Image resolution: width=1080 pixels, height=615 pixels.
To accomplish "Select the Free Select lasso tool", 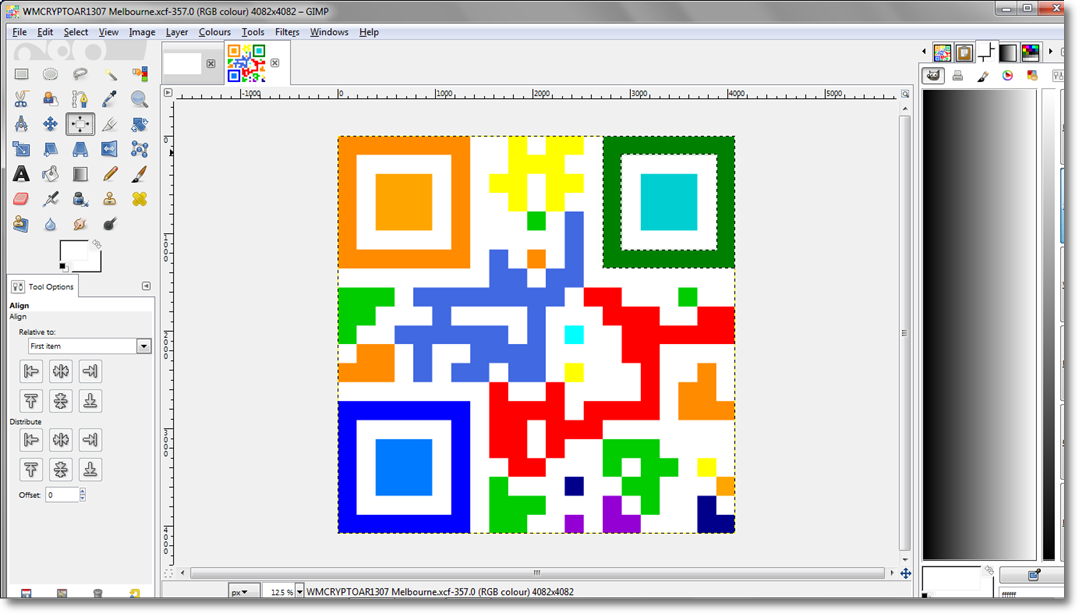I will click(80, 74).
